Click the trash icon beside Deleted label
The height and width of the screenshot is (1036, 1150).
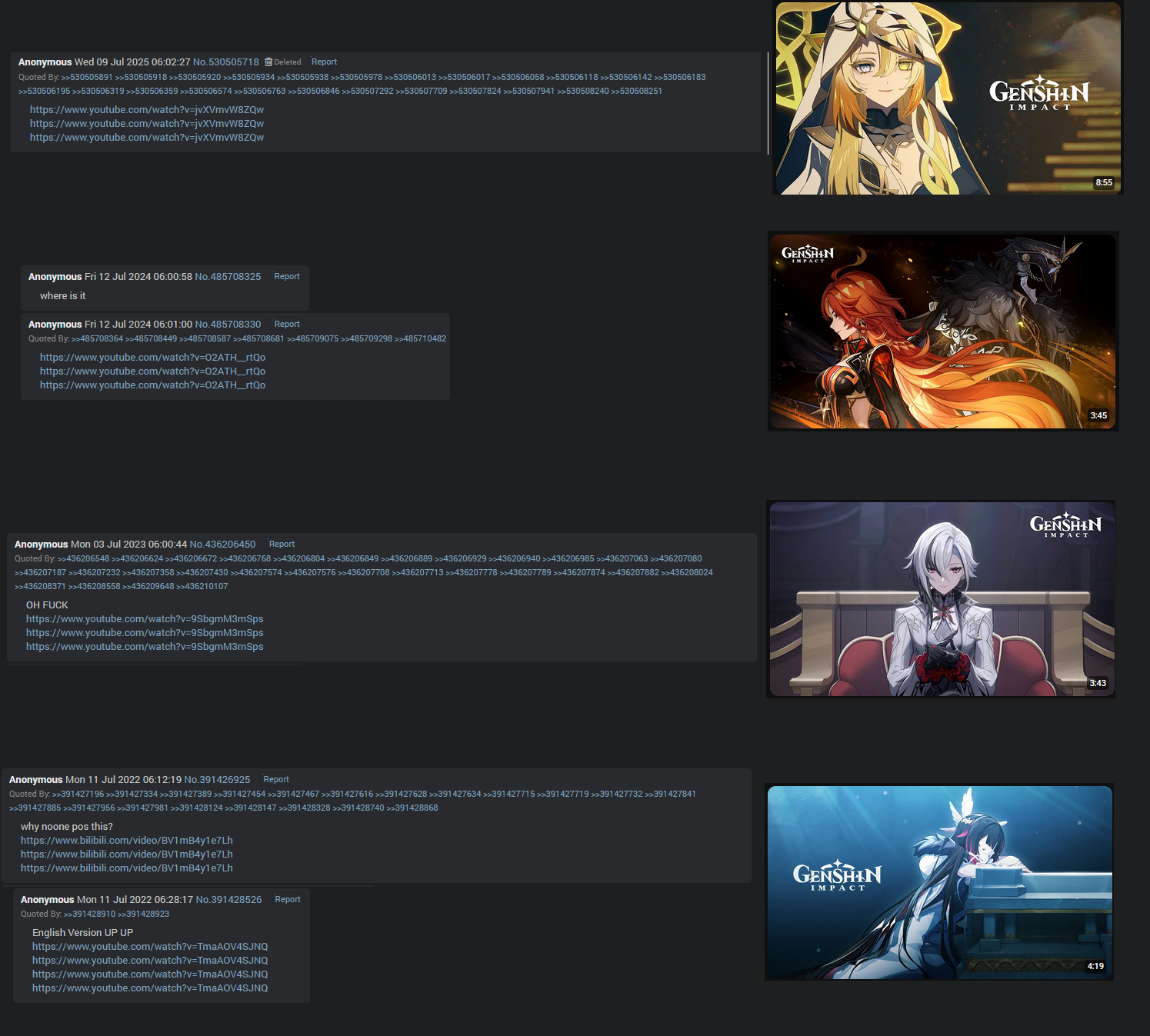[x=268, y=62]
